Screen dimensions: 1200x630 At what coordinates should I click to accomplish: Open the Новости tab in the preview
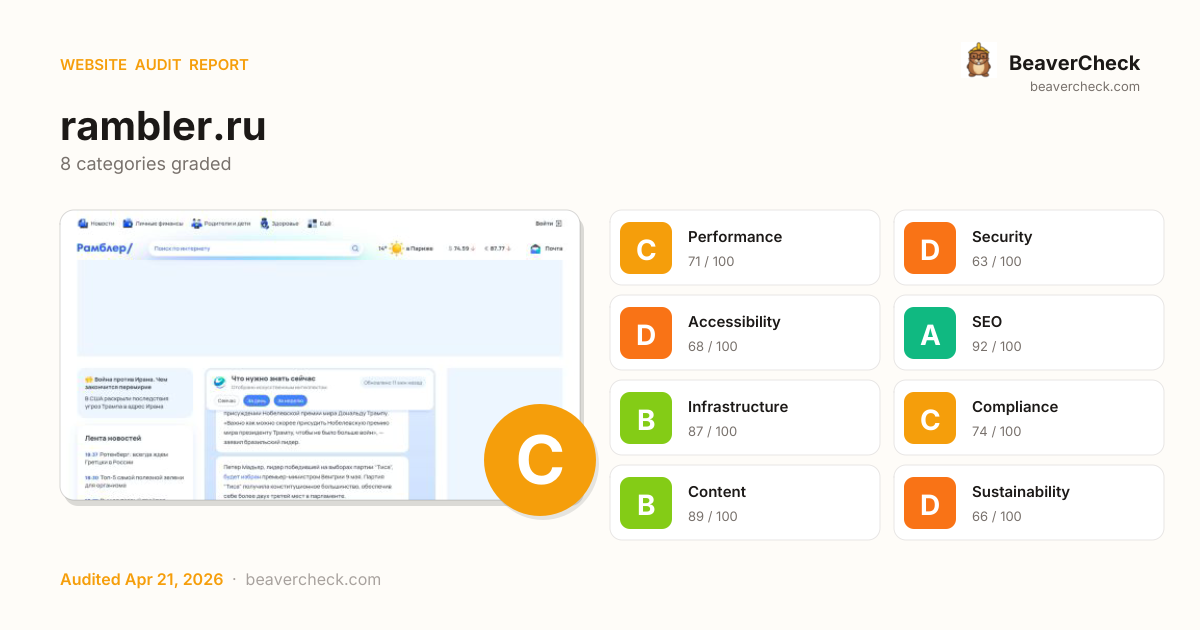(97, 223)
